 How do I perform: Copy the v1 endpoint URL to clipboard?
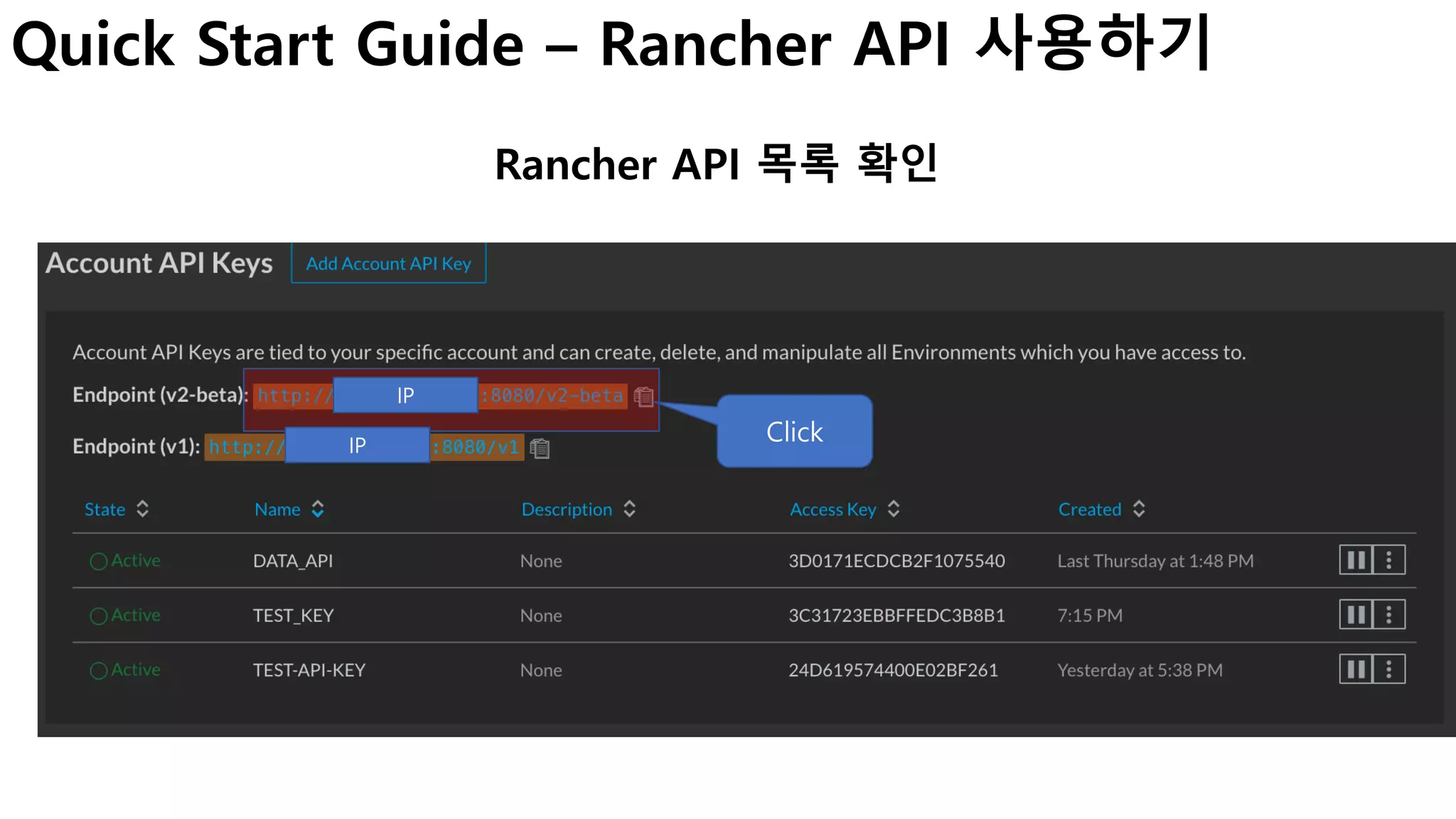[x=540, y=449]
